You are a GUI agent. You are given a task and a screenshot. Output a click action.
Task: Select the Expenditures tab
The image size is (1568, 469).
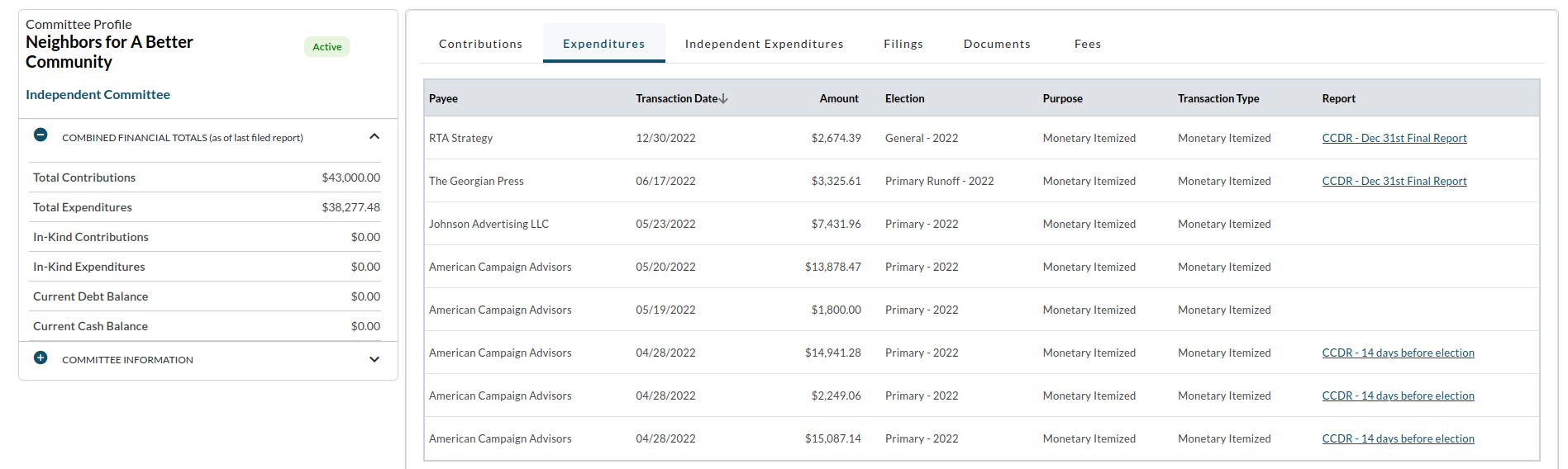click(604, 44)
